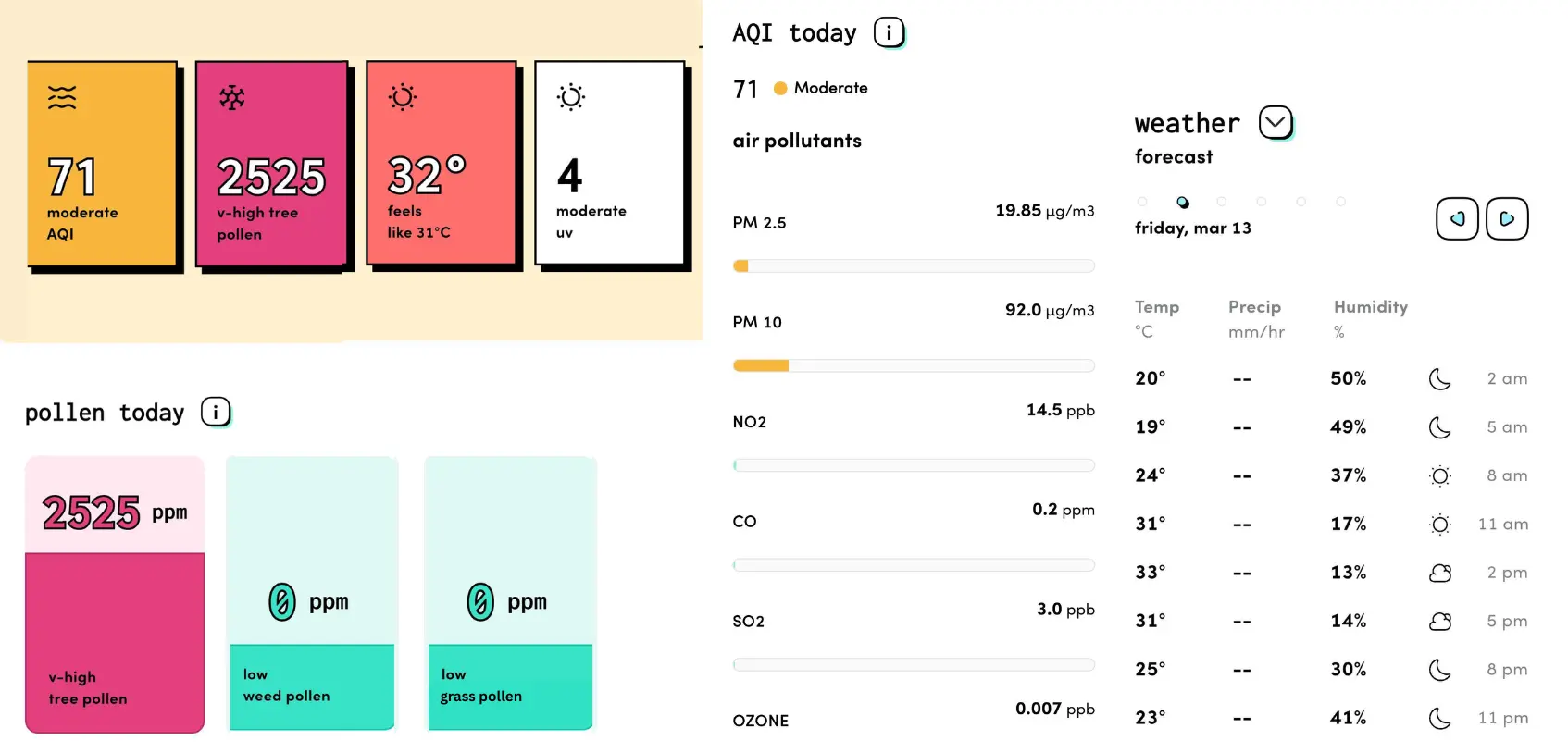Viewport: 1568px width, 753px height.
Task: Open the 4 moderate UV card
Action: tap(613, 167)
